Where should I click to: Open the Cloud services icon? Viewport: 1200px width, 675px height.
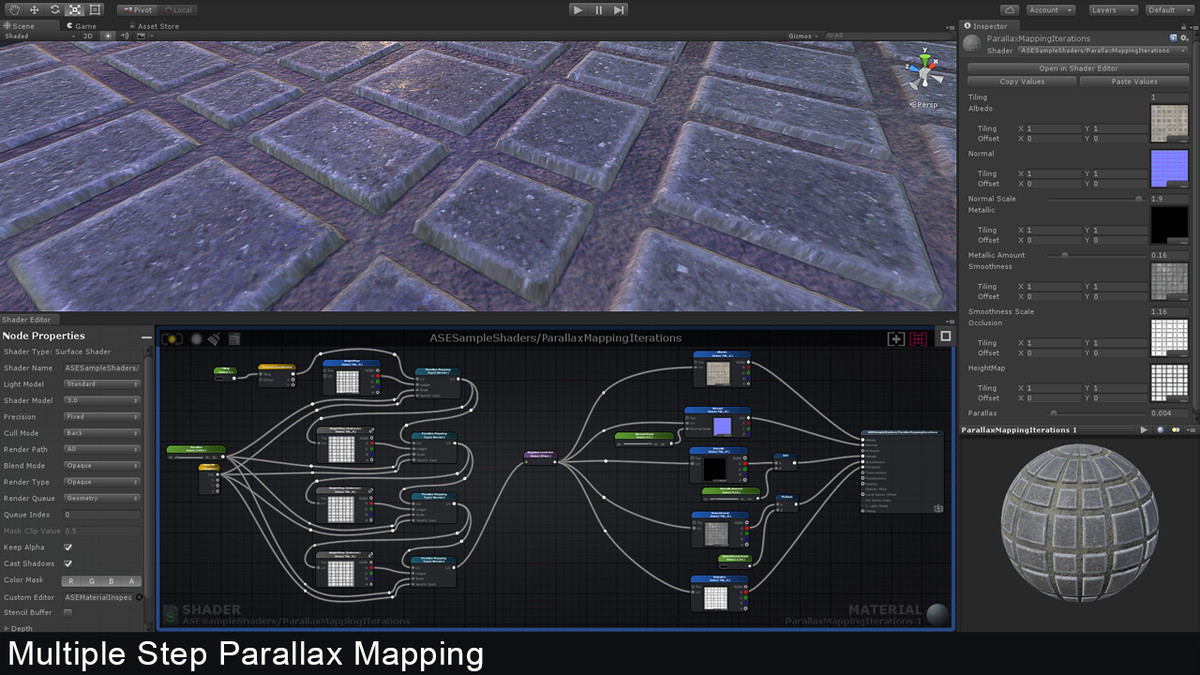[x=1009, y=9]
